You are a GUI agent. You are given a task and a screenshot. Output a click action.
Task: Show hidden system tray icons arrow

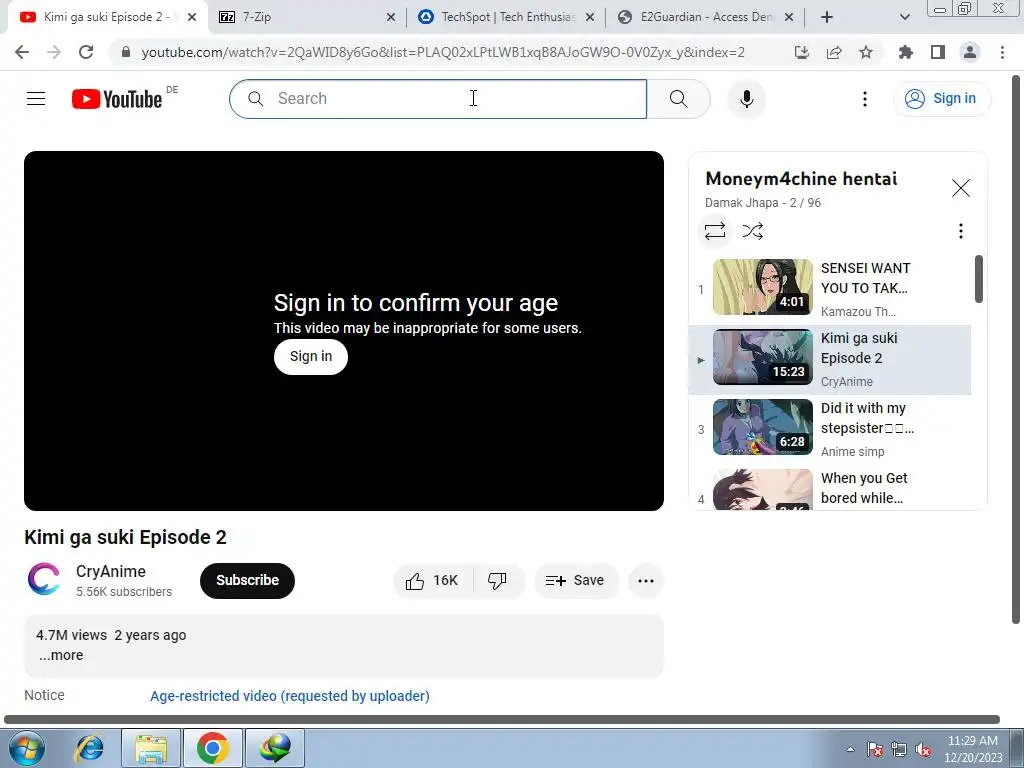[850, 749]
